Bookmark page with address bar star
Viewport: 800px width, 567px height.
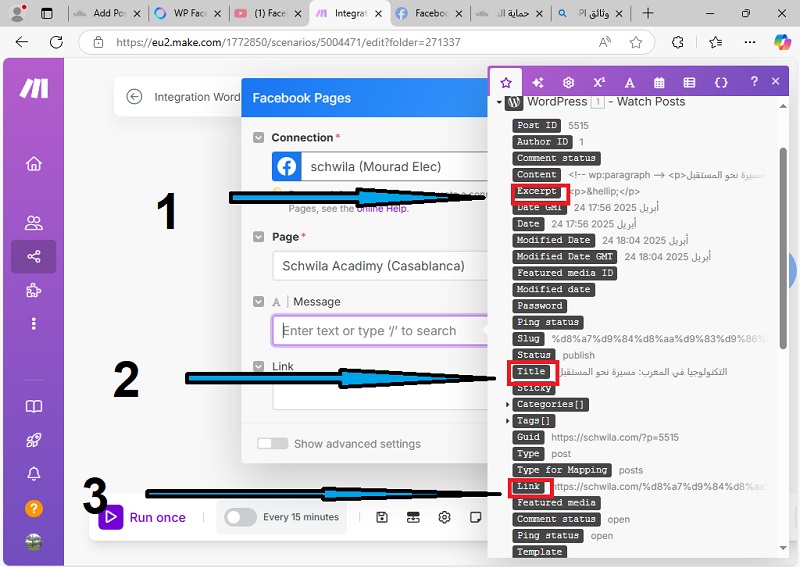click(636, 42)
